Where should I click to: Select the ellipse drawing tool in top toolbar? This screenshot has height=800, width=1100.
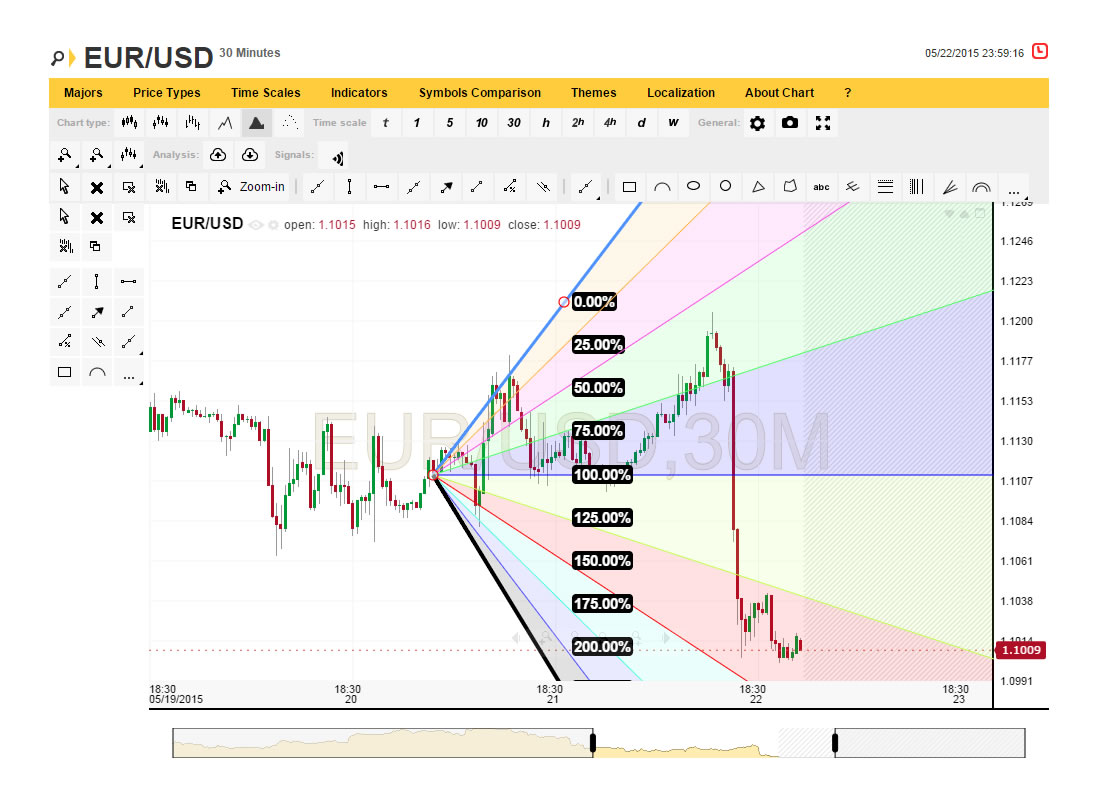point(693,186)
